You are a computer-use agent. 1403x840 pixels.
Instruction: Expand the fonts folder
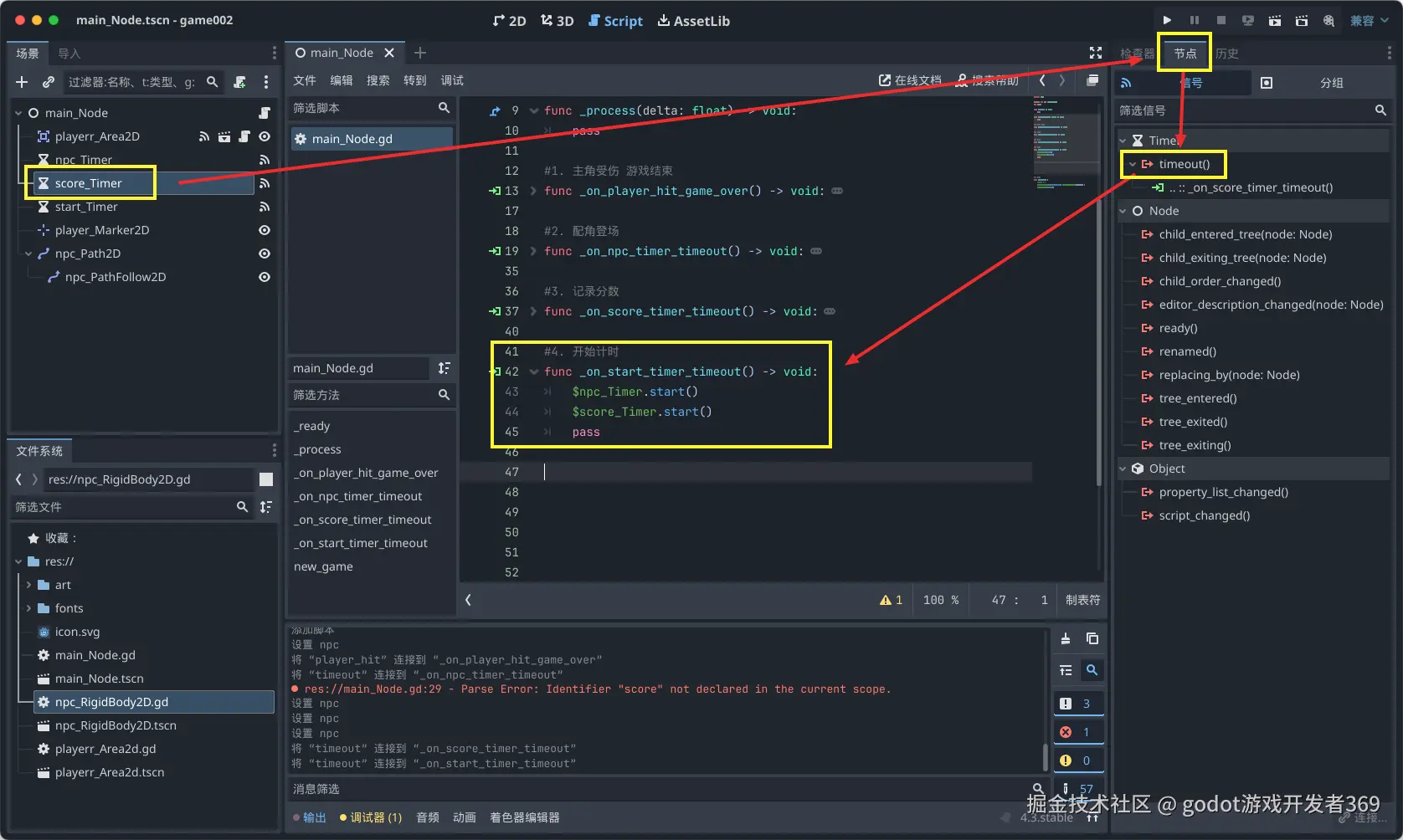click(28, 608)
